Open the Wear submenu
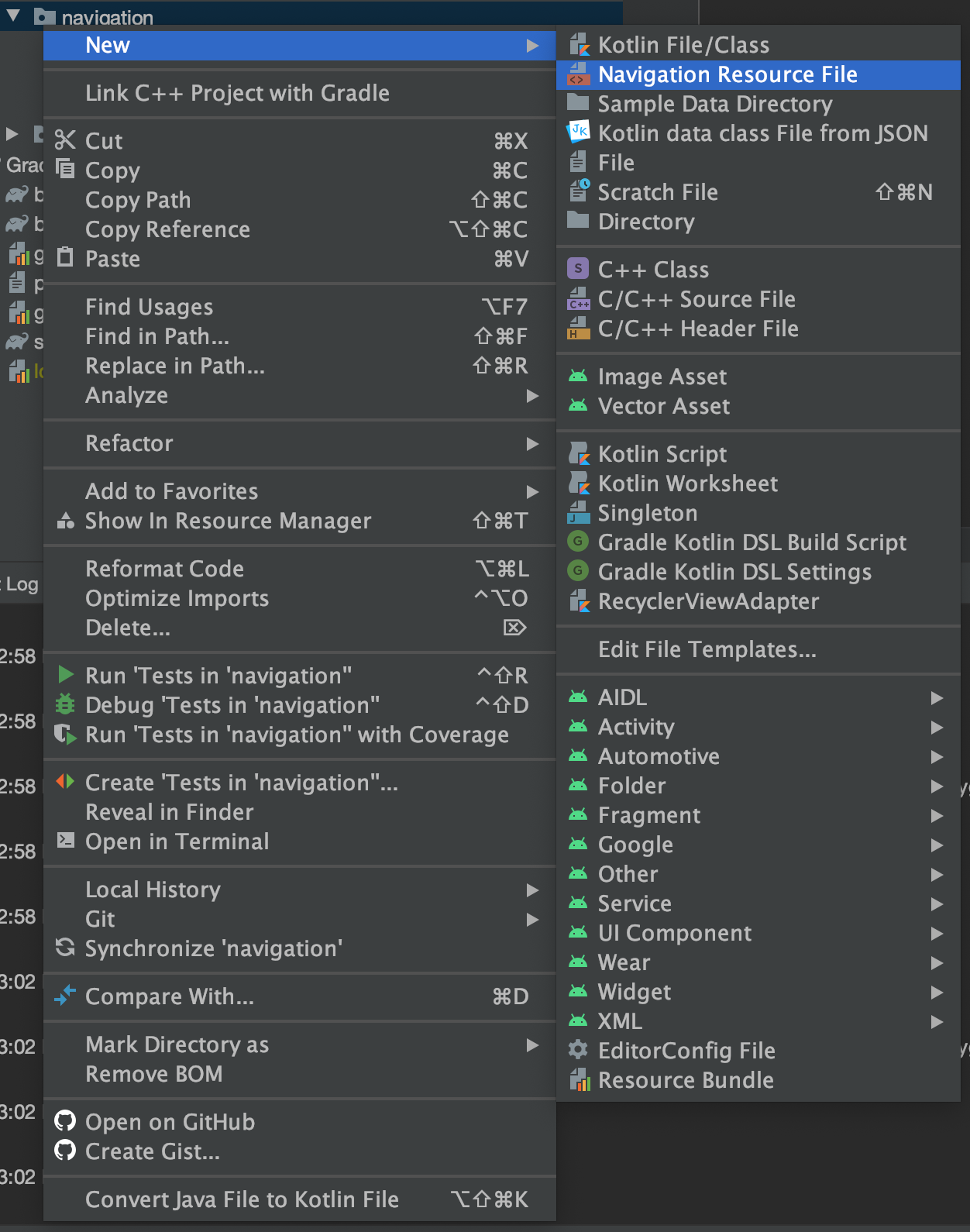The image size is (970, 1232). click(x=758, y=962)
